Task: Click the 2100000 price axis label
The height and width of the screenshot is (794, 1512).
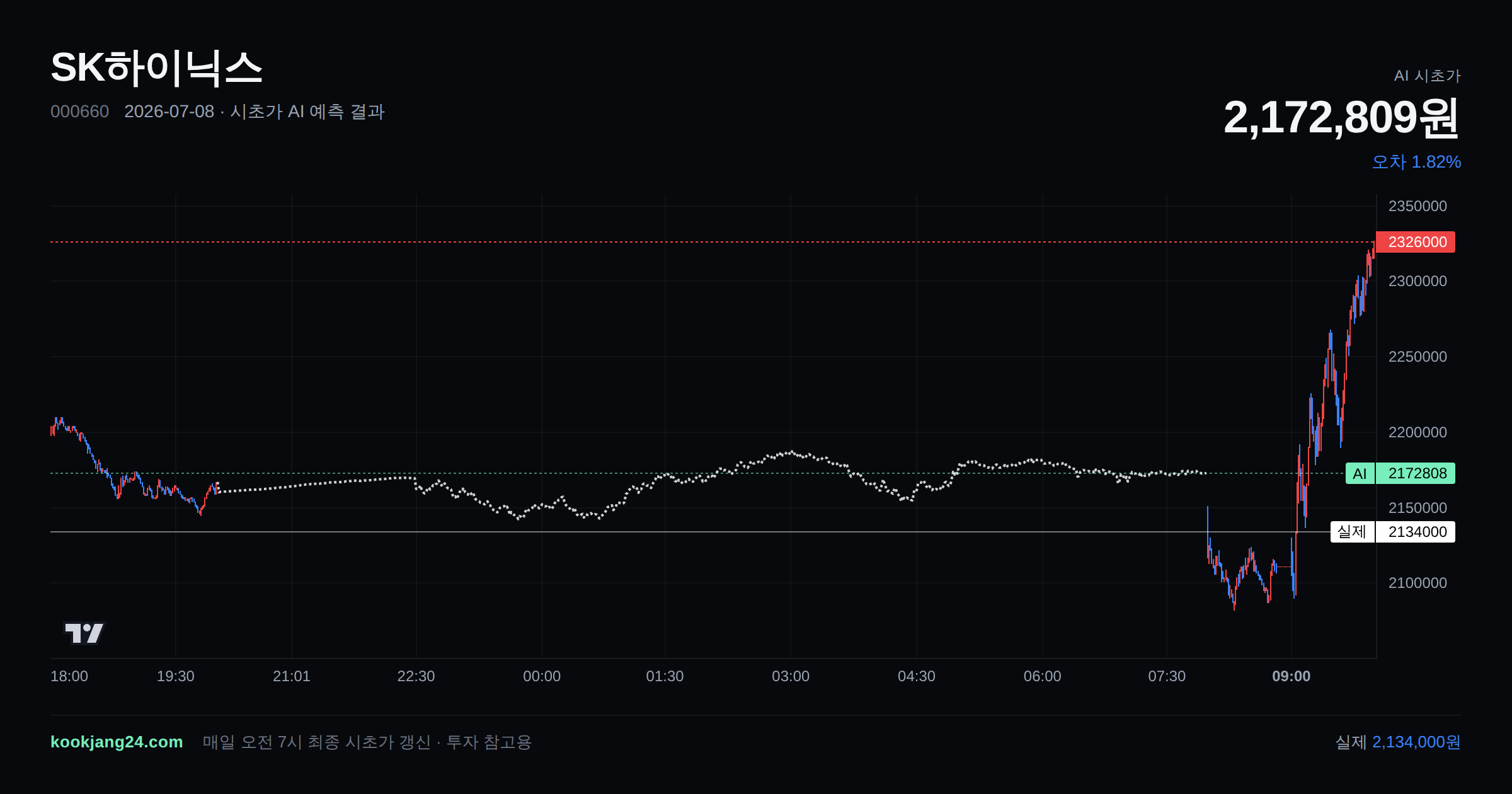Action: [1417, 583]
